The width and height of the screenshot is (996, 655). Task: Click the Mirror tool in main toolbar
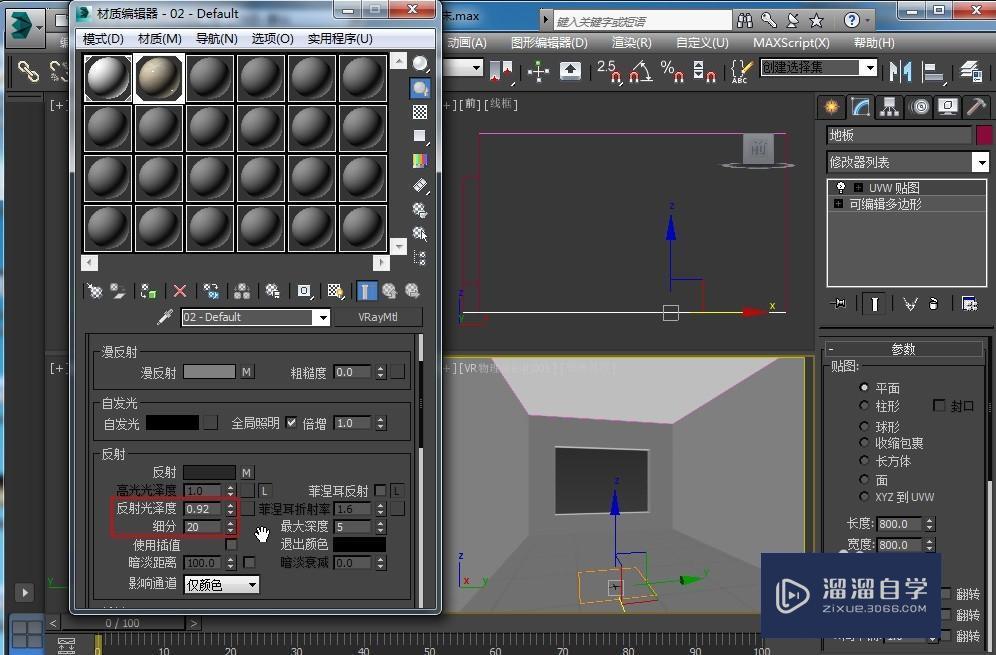click(x=901, y=70)
